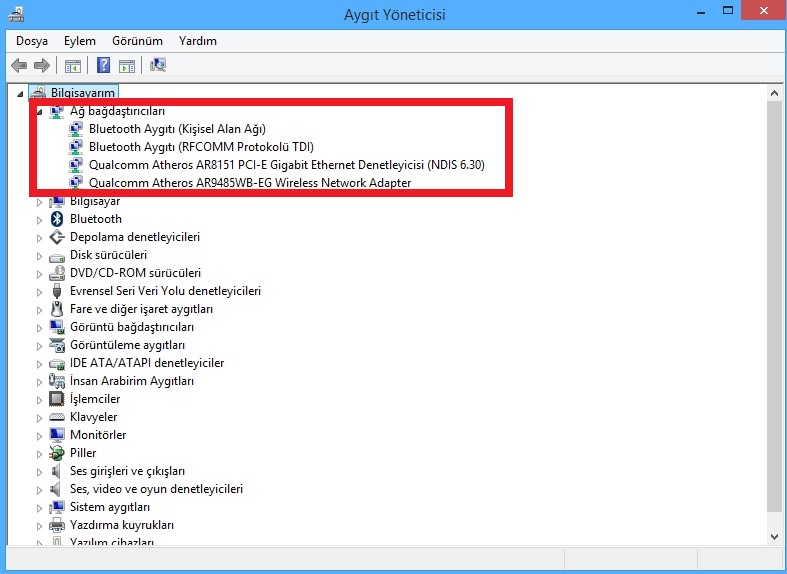This screenshot has height=574, width=787.
Task: Click the DVD/CD-ROM sürücüleri icon
Action: click(x=57, y=273)
